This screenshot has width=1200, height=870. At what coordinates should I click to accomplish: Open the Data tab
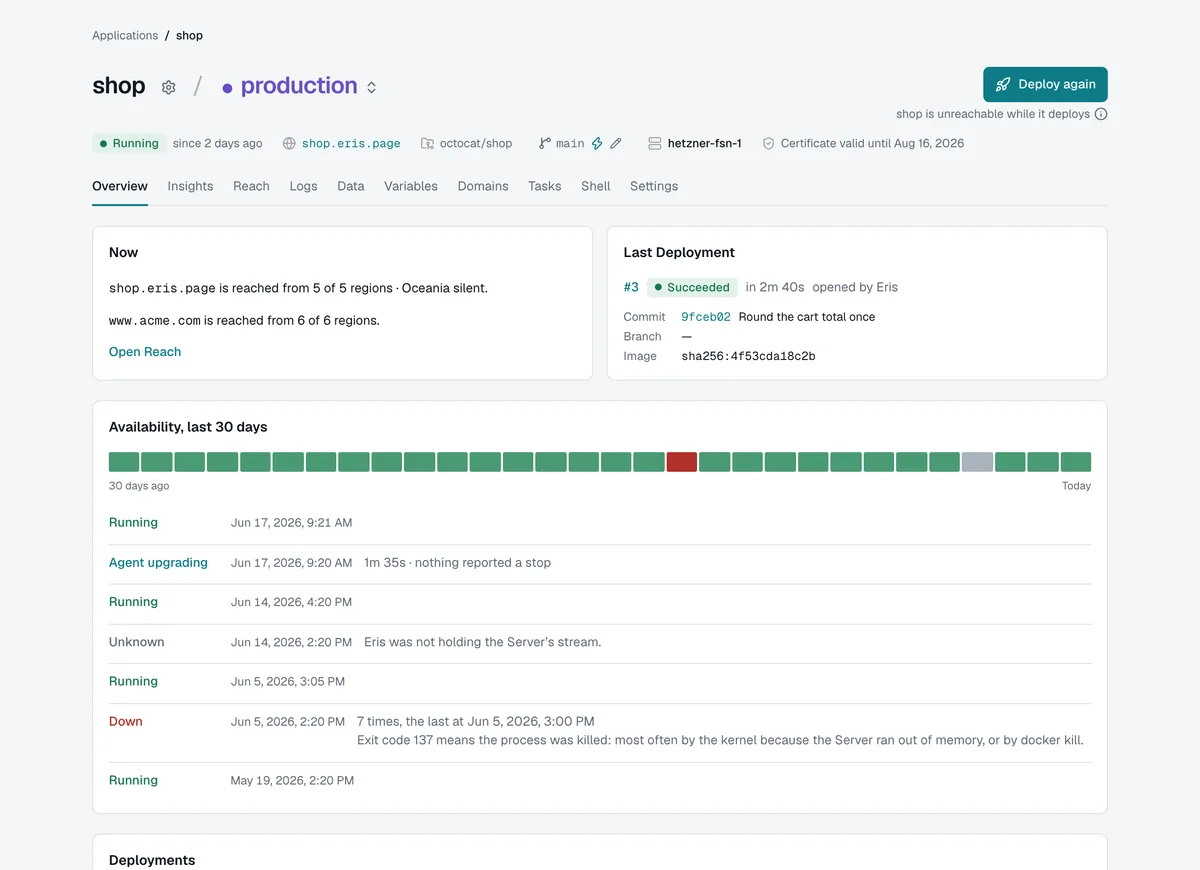click(351, 186)
